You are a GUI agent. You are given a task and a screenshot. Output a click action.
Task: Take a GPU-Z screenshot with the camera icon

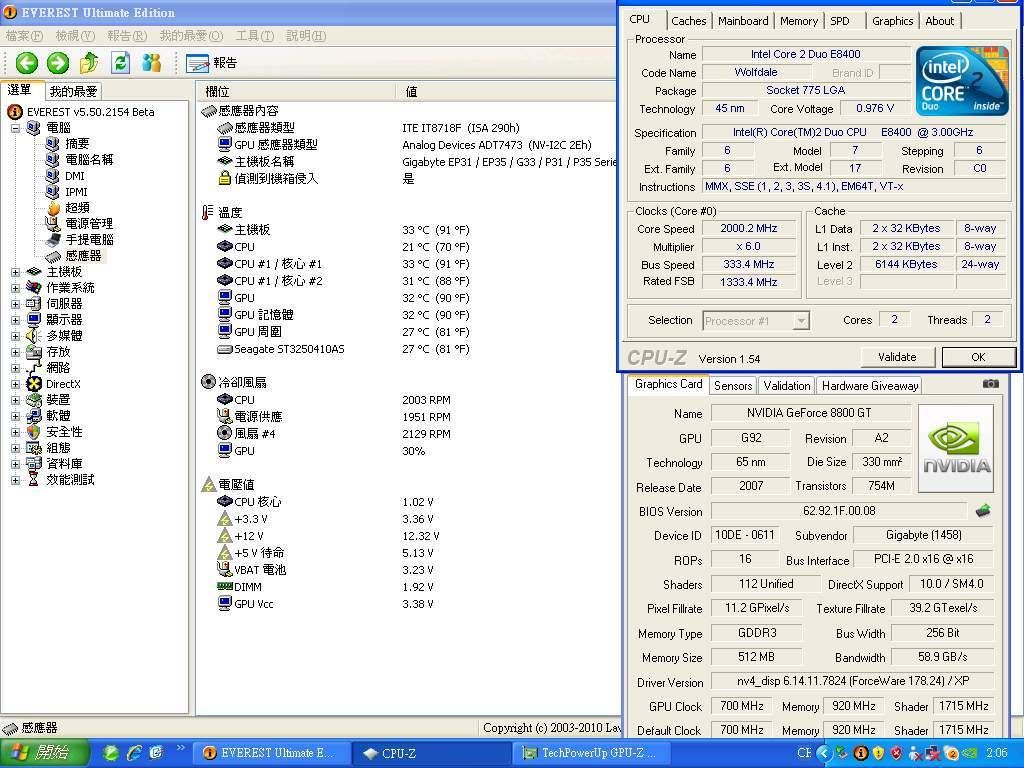point(990,384)
